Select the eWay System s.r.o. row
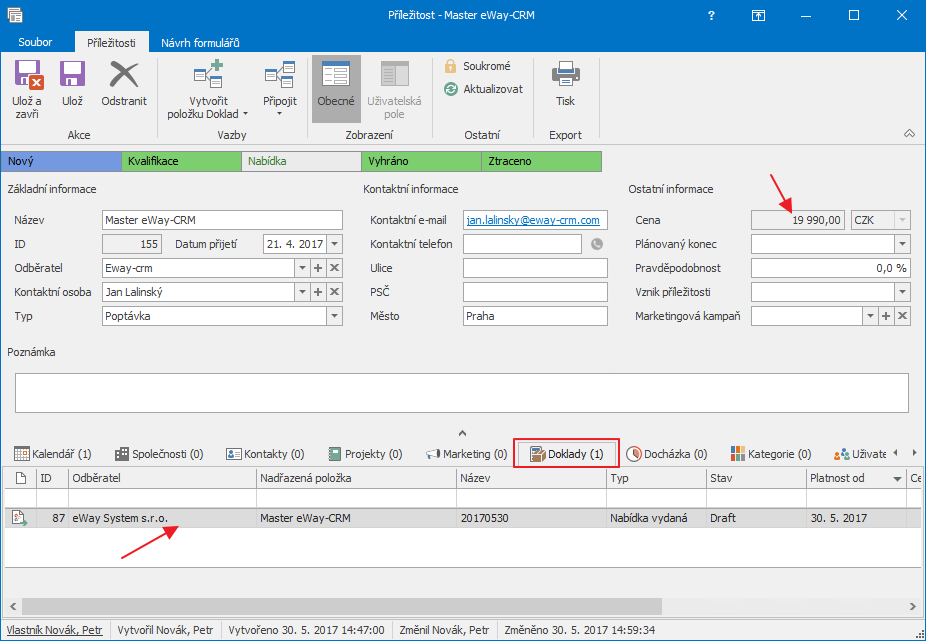This screenshot has height=641, width=926. [x=463, y=518]
